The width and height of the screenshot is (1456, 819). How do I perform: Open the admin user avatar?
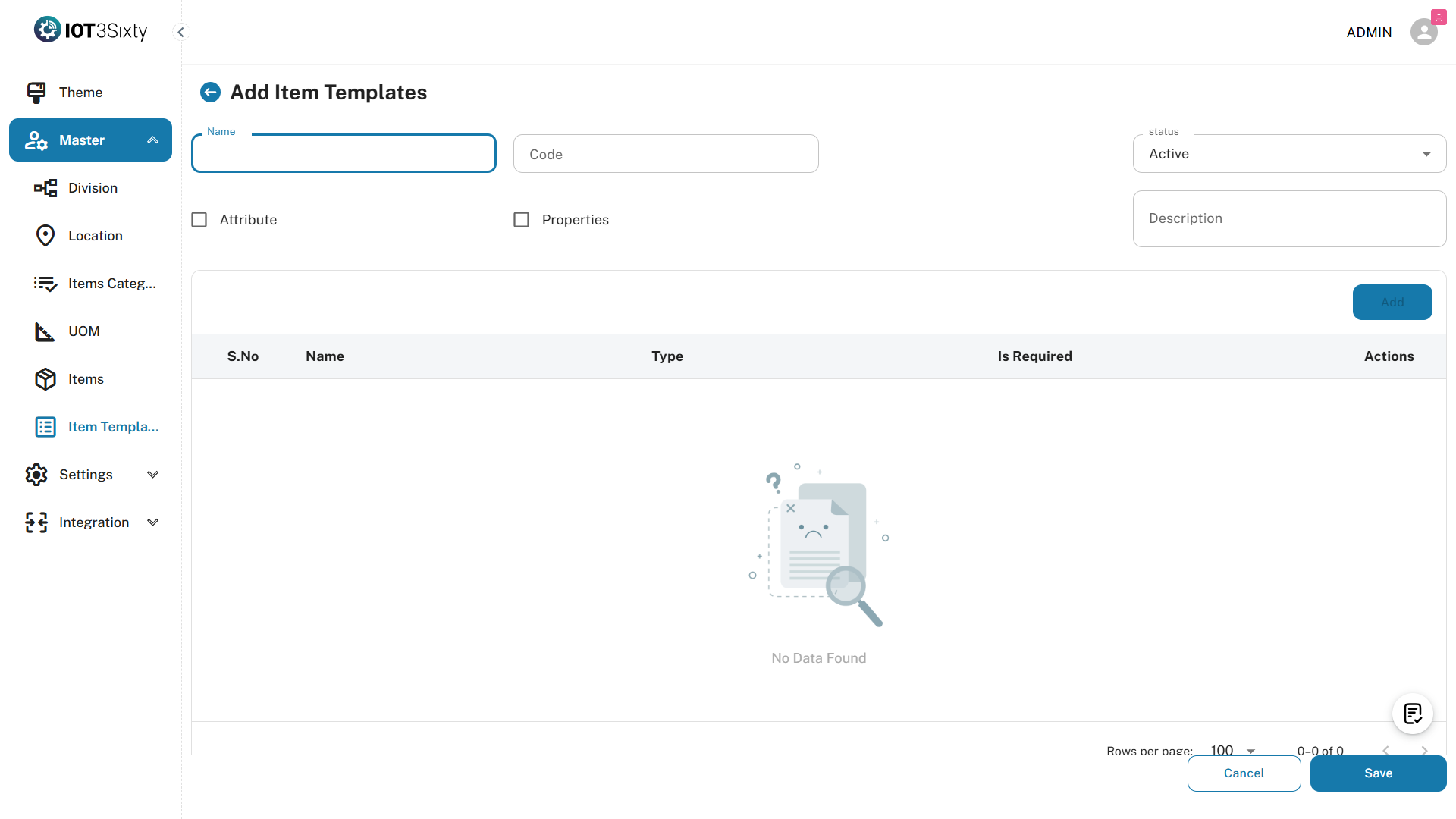(x=1423, y=32)
